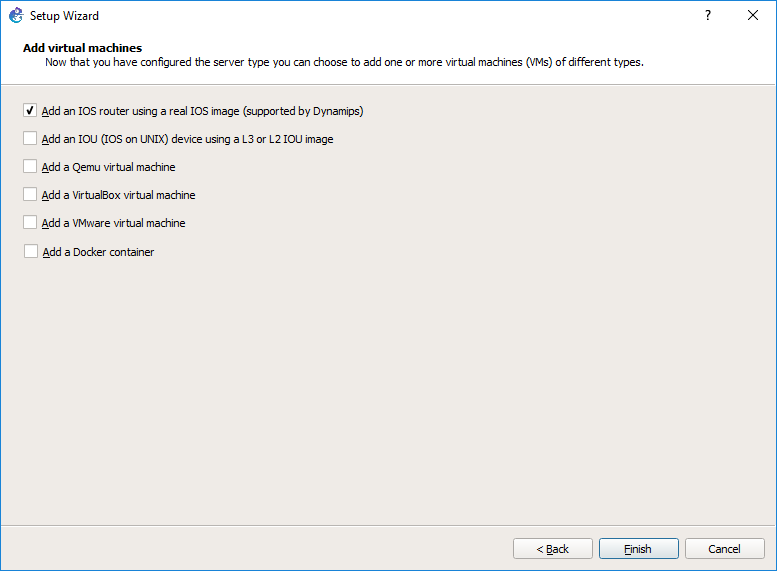This screenshot has height=571, width=777.
Task: Uncheck the IOS router Dynamips checkbox
Action: [x=30, y=110]
